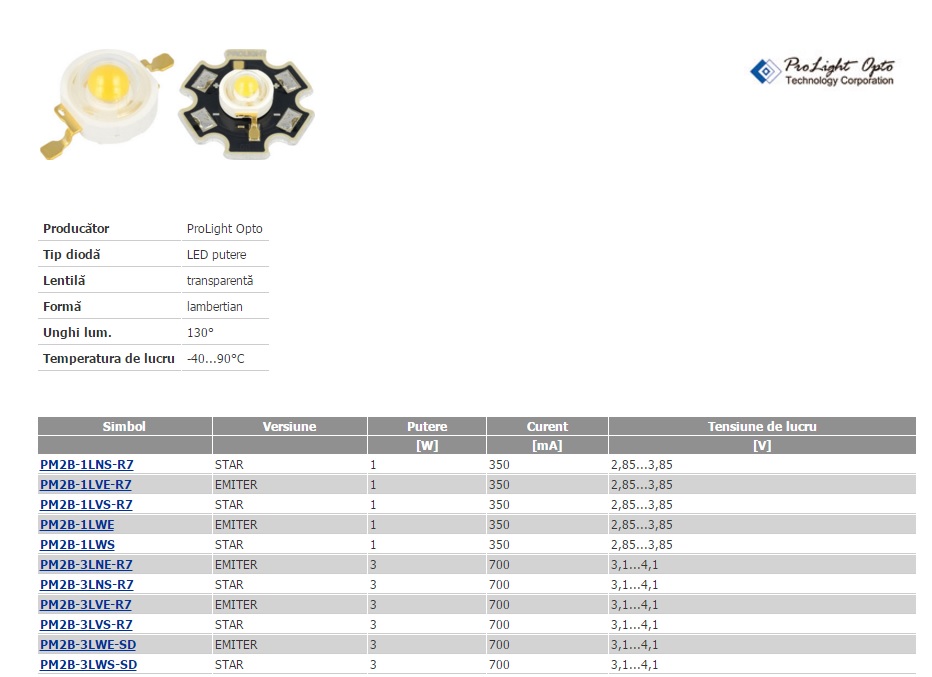Click the Versiune column header
This screenshot has width=932, height=677.
(289, 427)
